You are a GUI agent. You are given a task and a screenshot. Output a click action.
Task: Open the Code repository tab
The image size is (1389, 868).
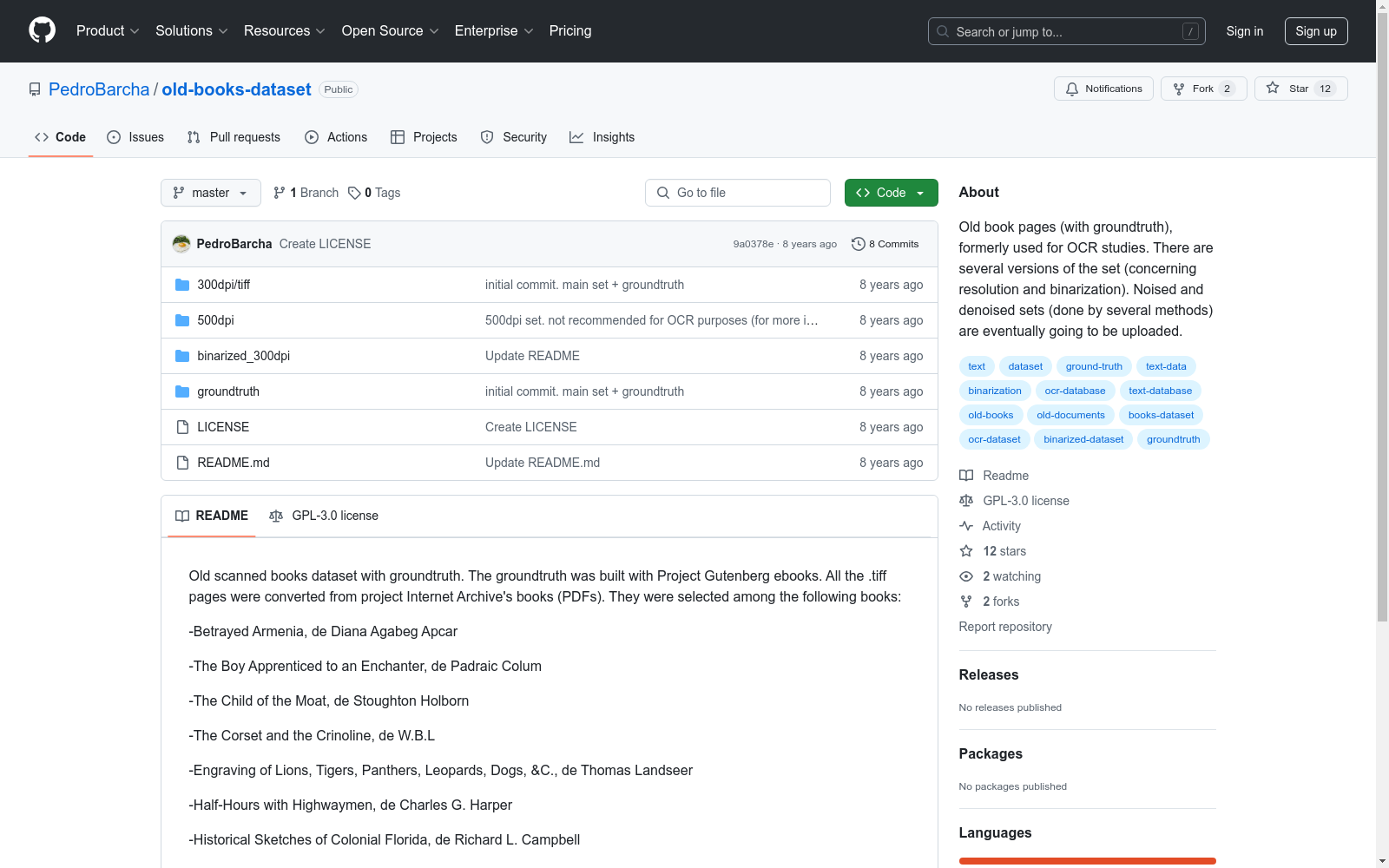(61, 137)
